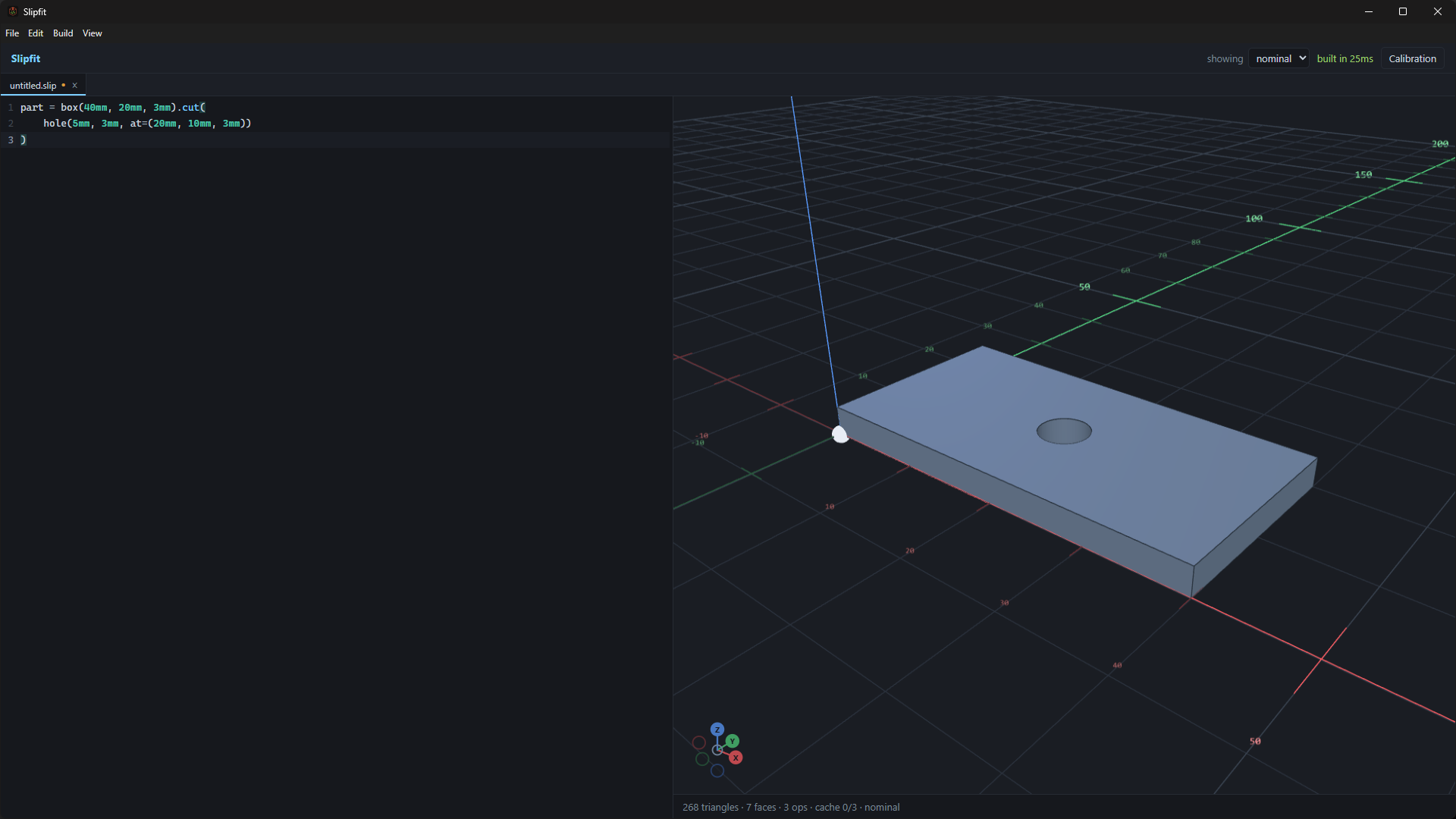Image resolution: width=1456 pixels, height=819 pixels.
Task: Click the 'showing' label
Action: (x=1225, y=58)
